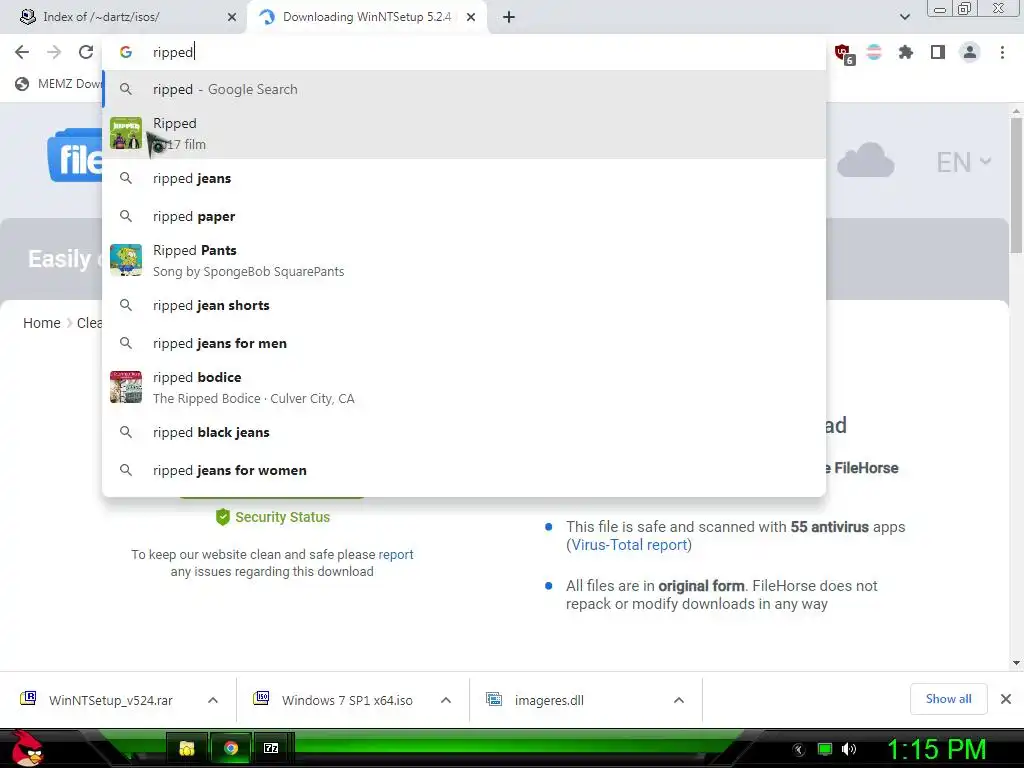This screenshot has height=768, width=1024.
Task: Open the profile avatar menu
Action: click(970, 52)
